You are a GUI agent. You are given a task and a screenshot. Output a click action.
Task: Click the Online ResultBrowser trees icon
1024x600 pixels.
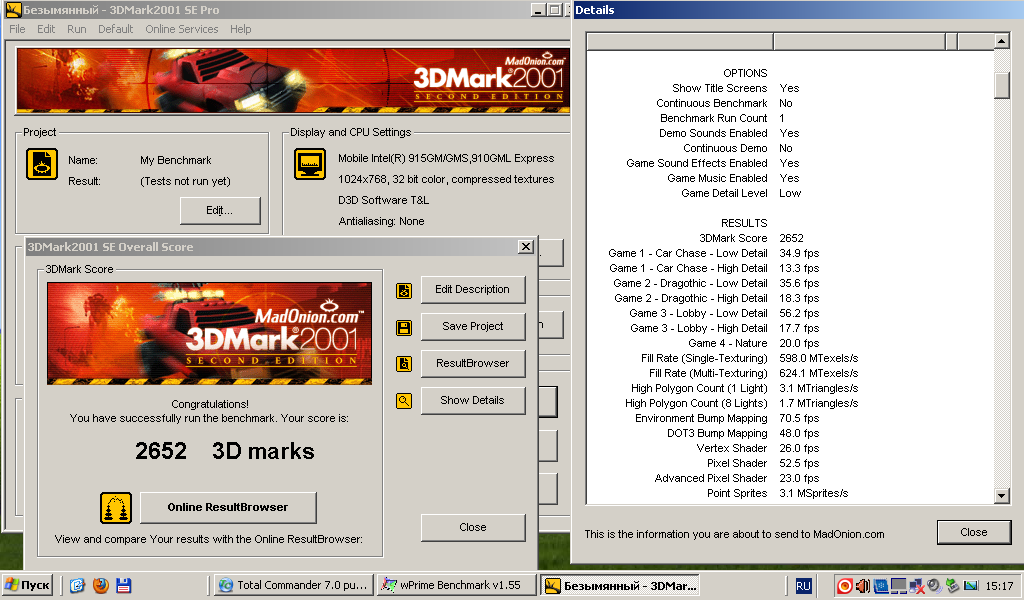pyautogui.click(x=116, y=508)
